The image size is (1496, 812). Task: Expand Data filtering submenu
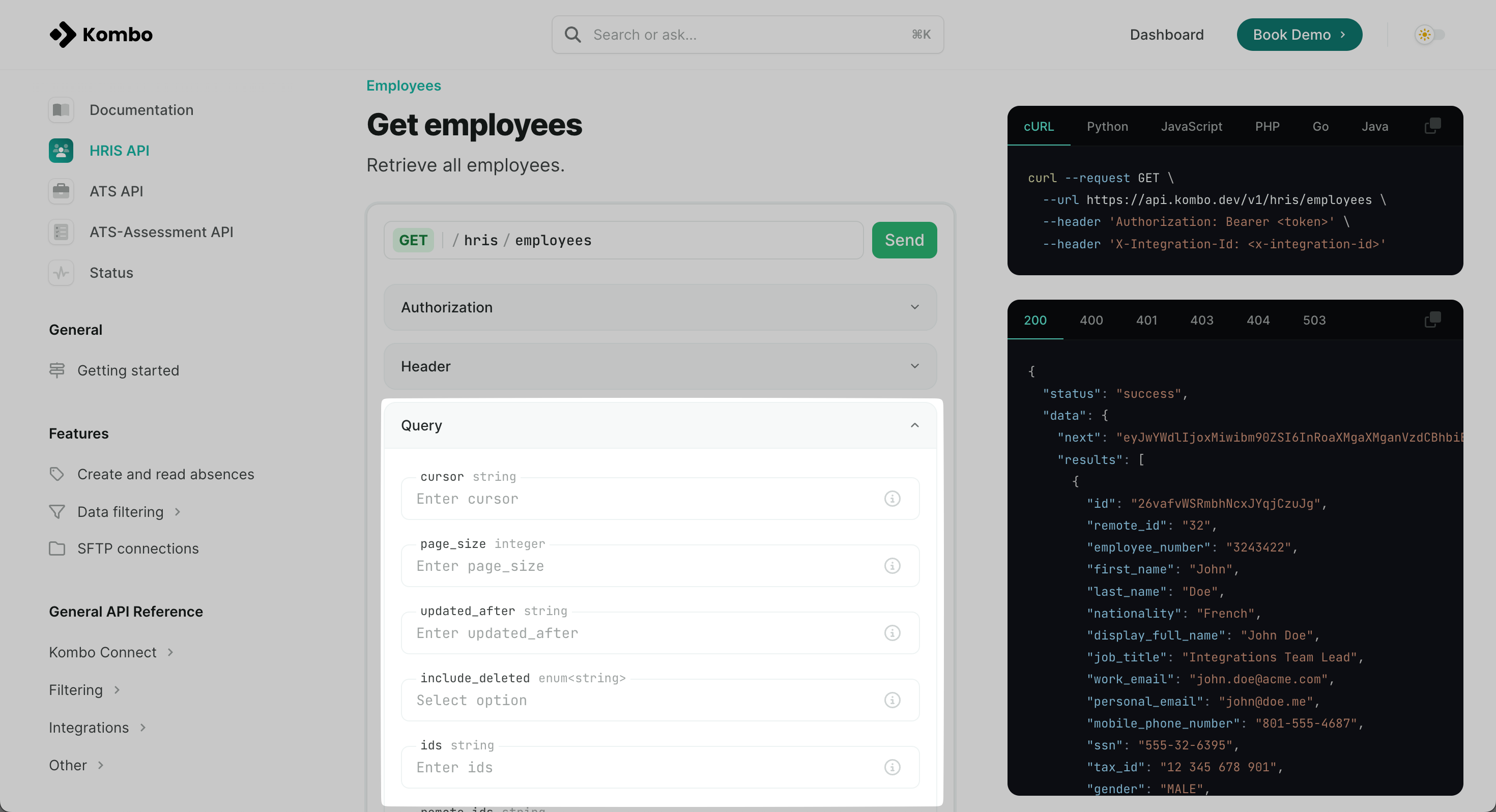178,512
